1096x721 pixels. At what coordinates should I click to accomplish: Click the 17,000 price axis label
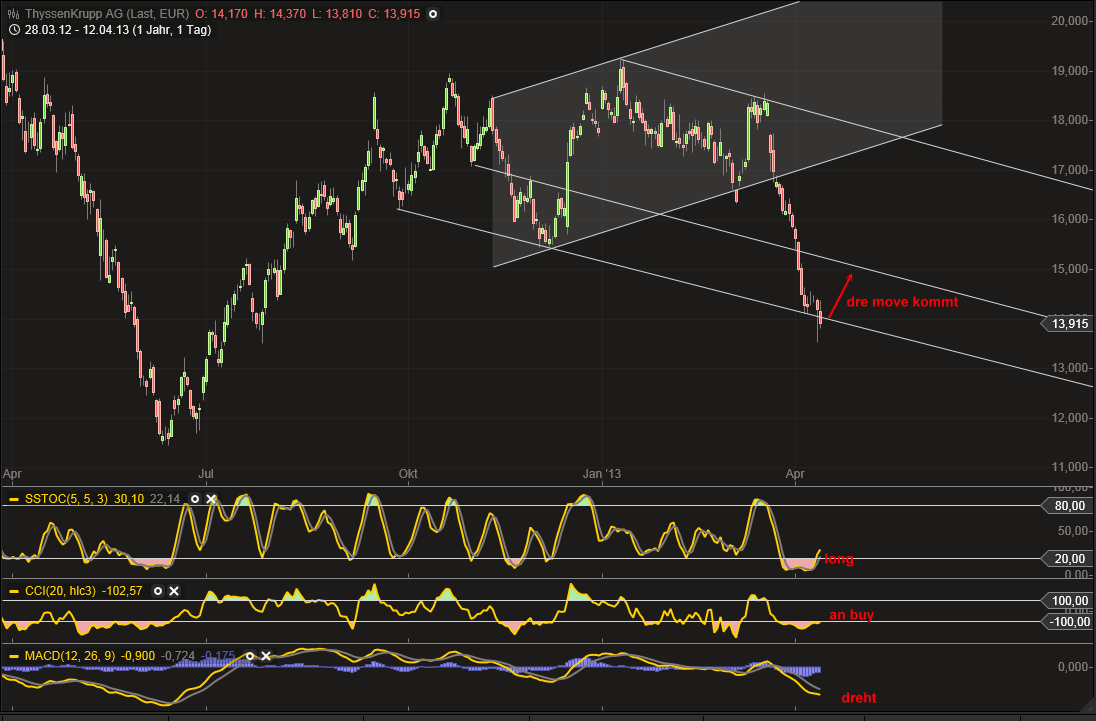(1069, 170)
